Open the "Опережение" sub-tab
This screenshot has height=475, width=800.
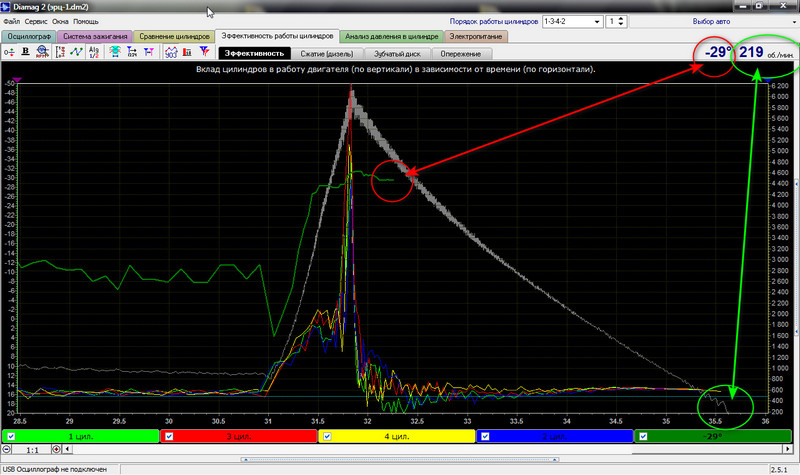click(x=461, y=54)
